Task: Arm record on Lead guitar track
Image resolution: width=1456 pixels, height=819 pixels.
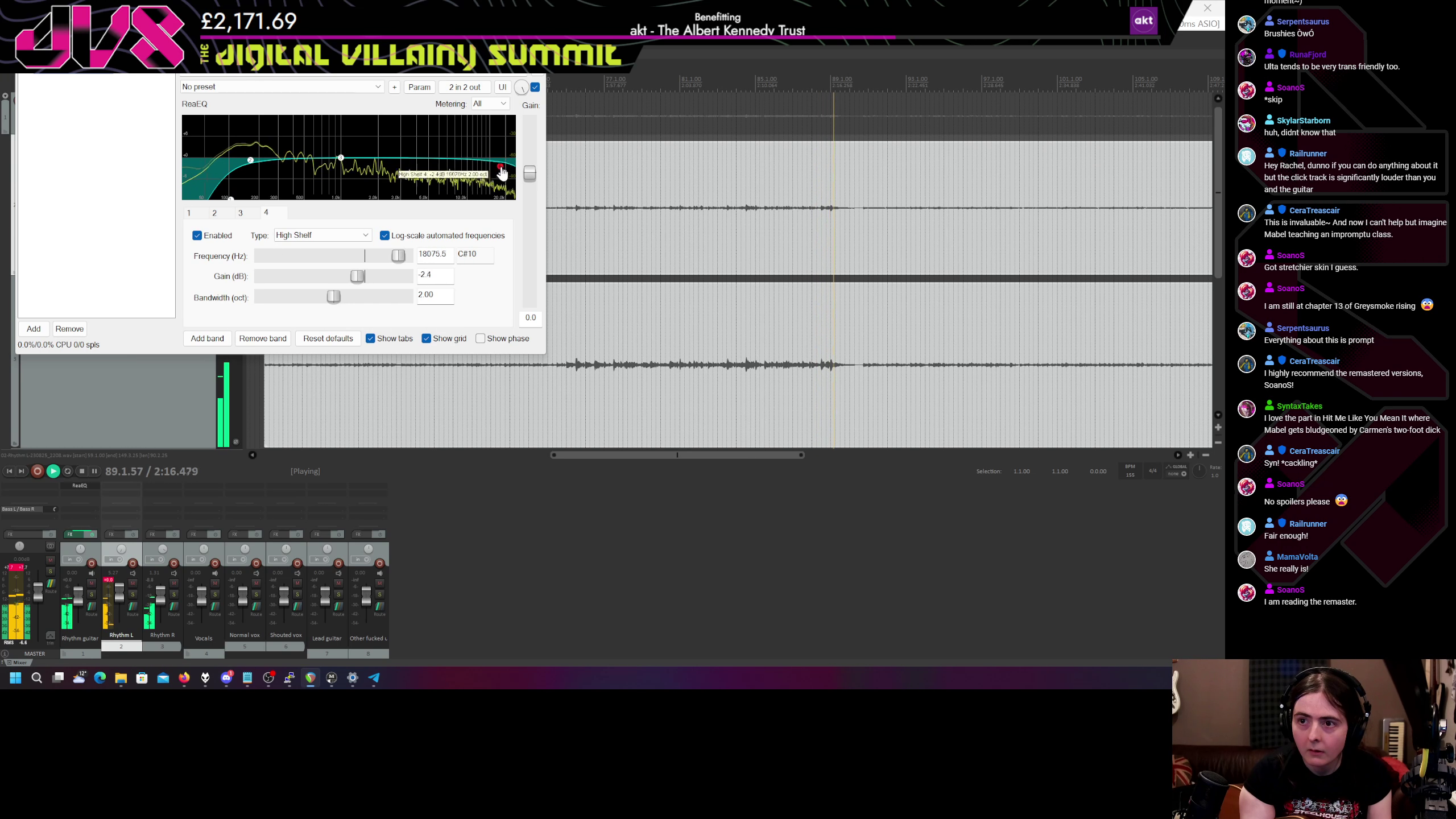Action: coord(338,563)
